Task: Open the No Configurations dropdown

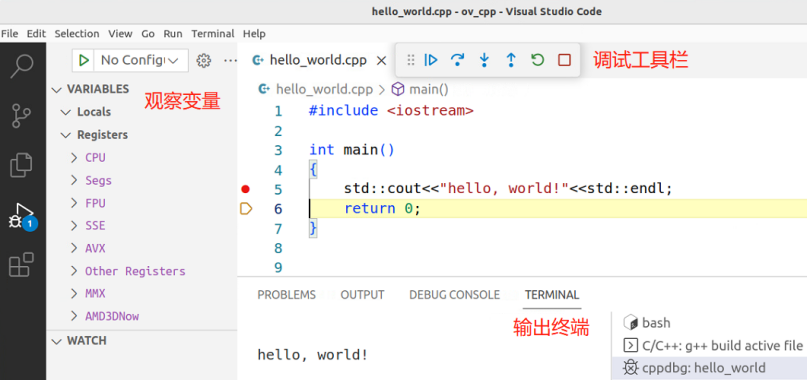Action: [x=140, y=60]
